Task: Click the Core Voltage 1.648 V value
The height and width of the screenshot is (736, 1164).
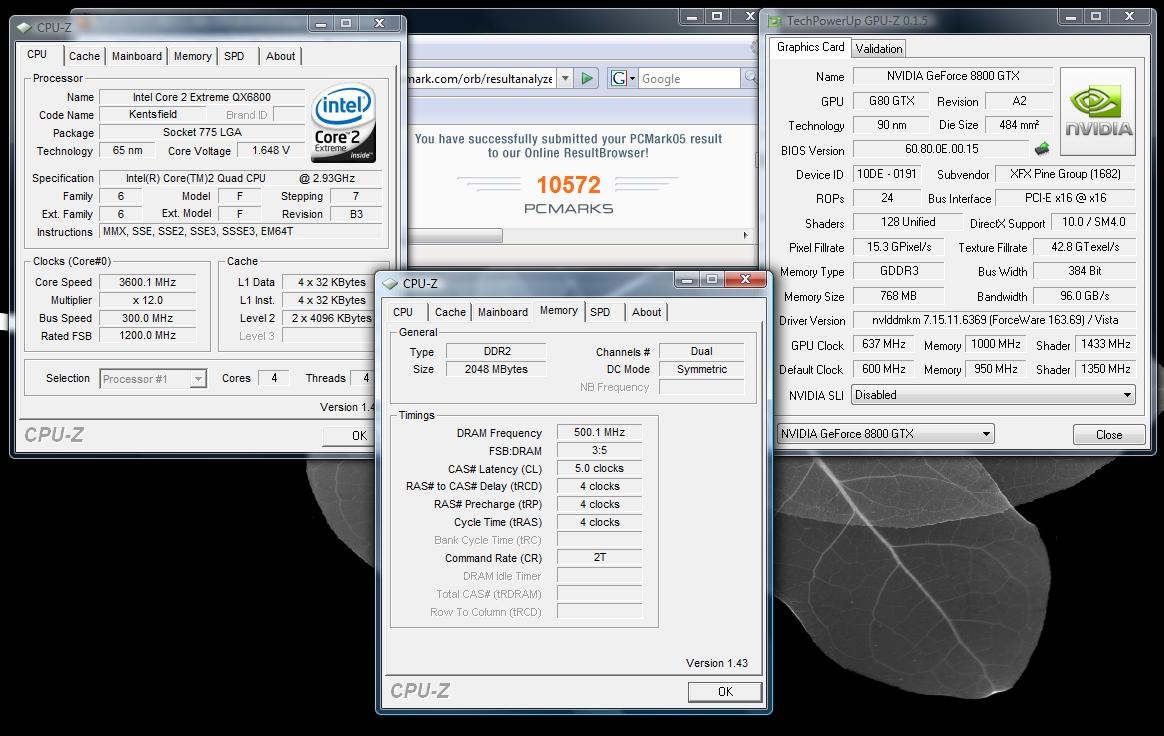Action: coord(271,151)
